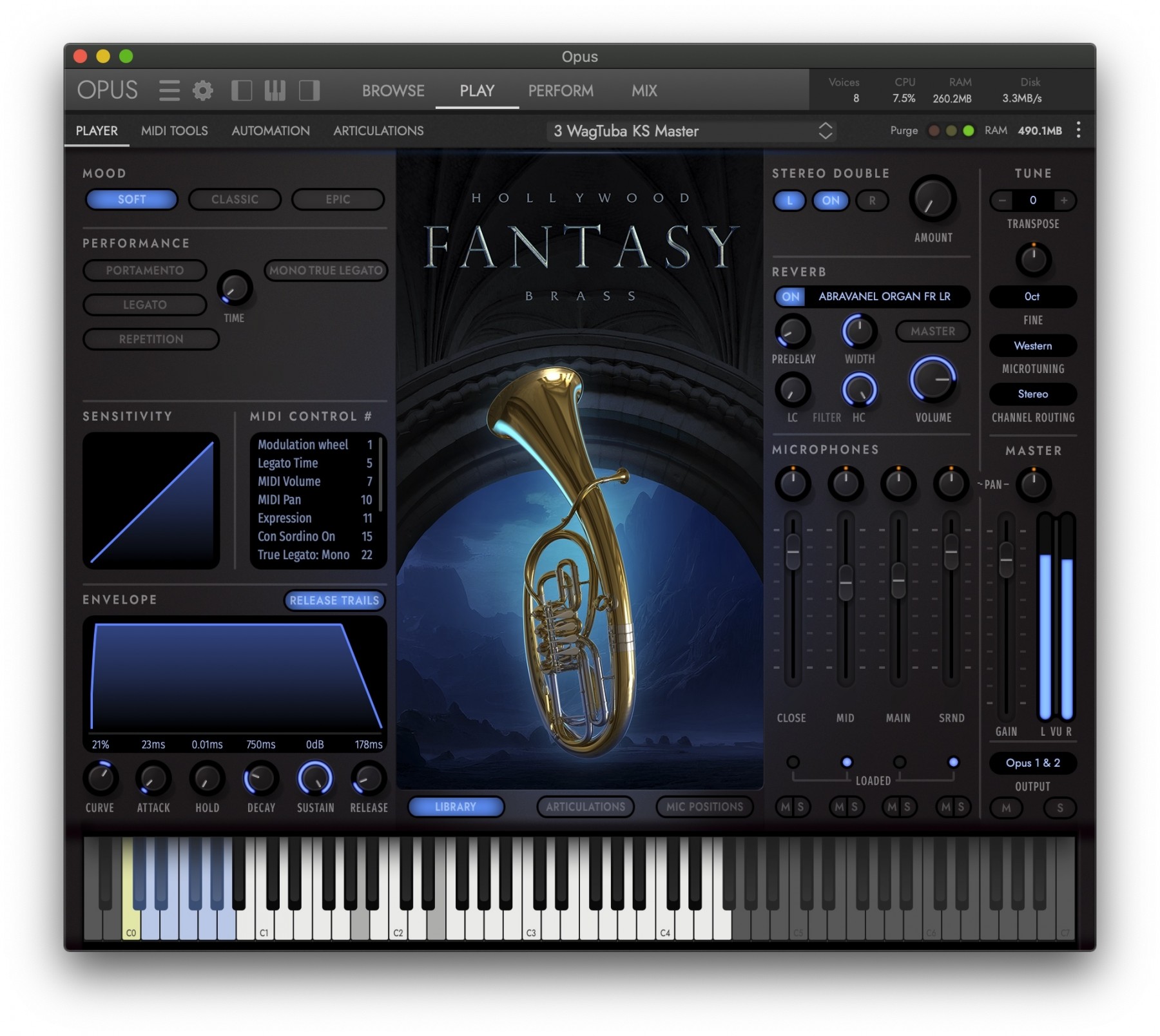Adjust the Stereo Double Amount knob

coord(933,199)
